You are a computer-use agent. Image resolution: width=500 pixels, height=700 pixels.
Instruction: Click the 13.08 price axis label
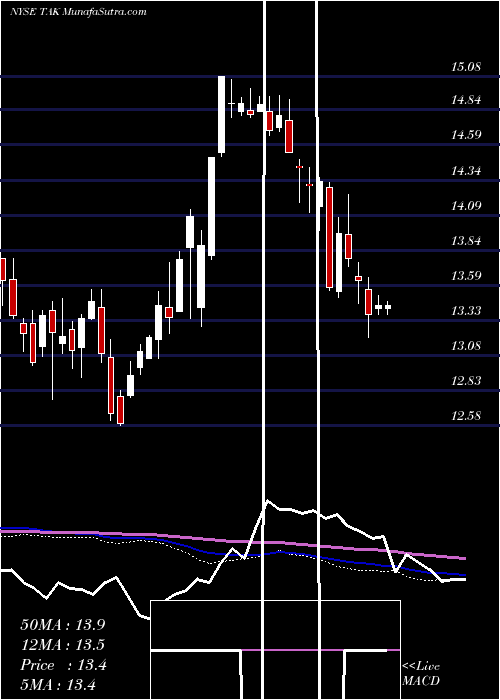coord(466,346)
